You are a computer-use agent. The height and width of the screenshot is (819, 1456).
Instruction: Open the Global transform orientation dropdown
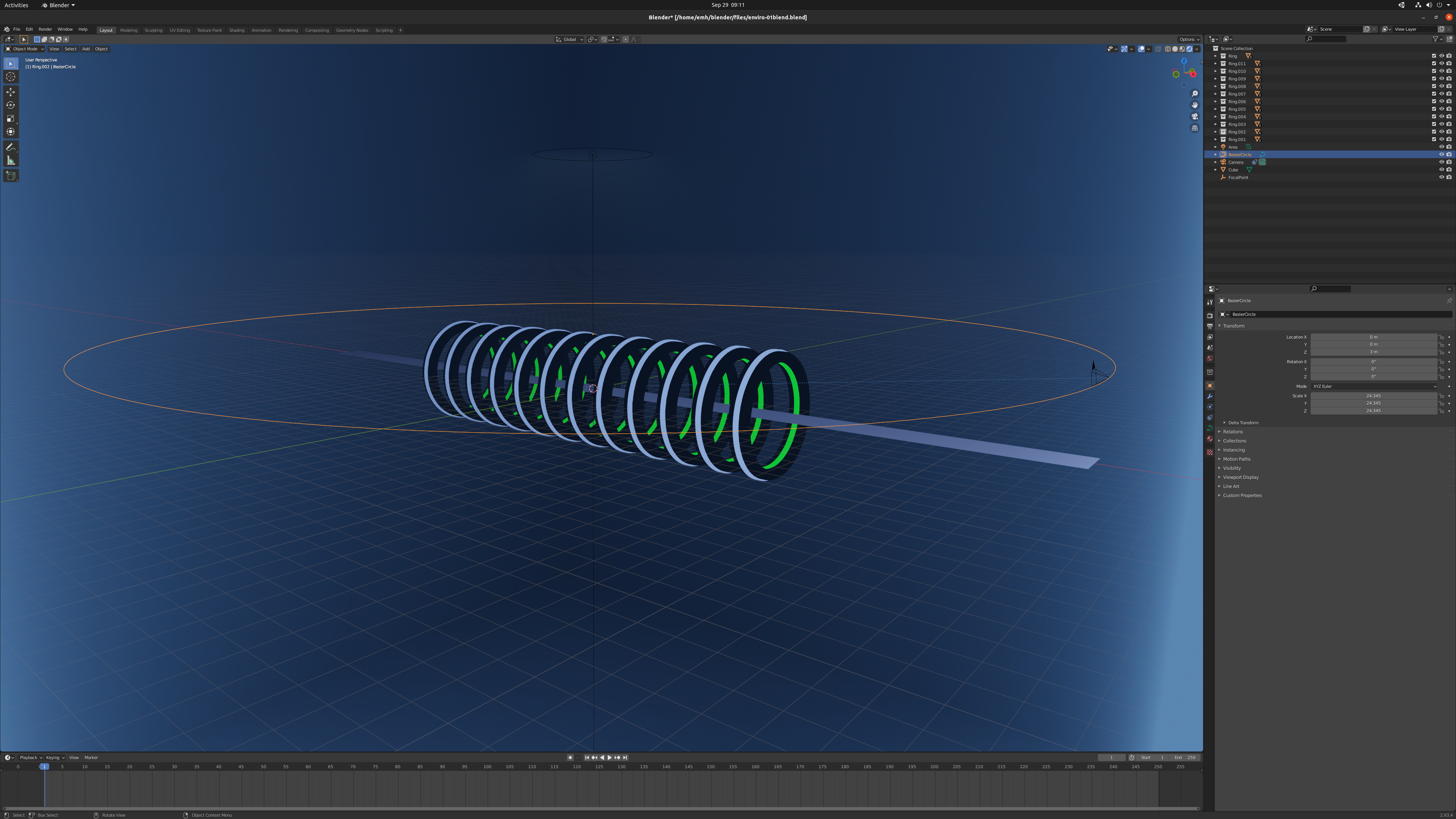569,39
